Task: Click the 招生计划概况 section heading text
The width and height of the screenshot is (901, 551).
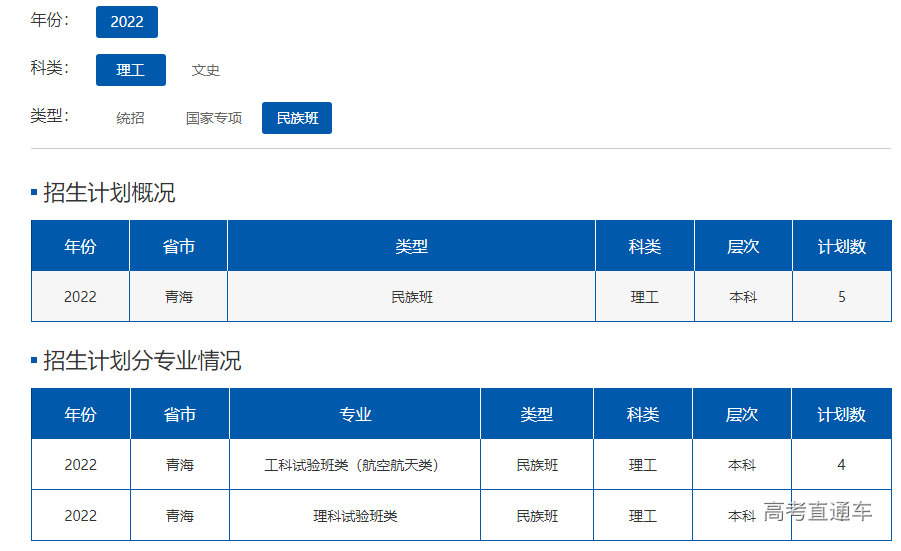Action: click(109, 193)
